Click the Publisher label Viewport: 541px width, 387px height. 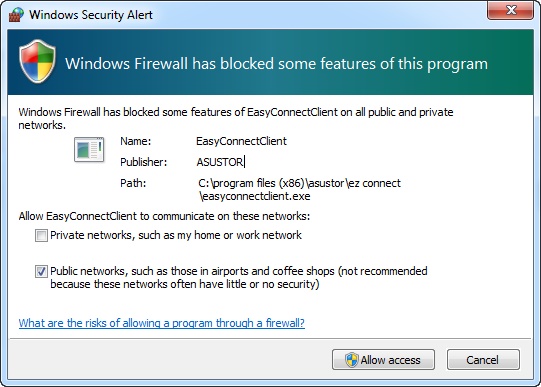click(144, 162)
